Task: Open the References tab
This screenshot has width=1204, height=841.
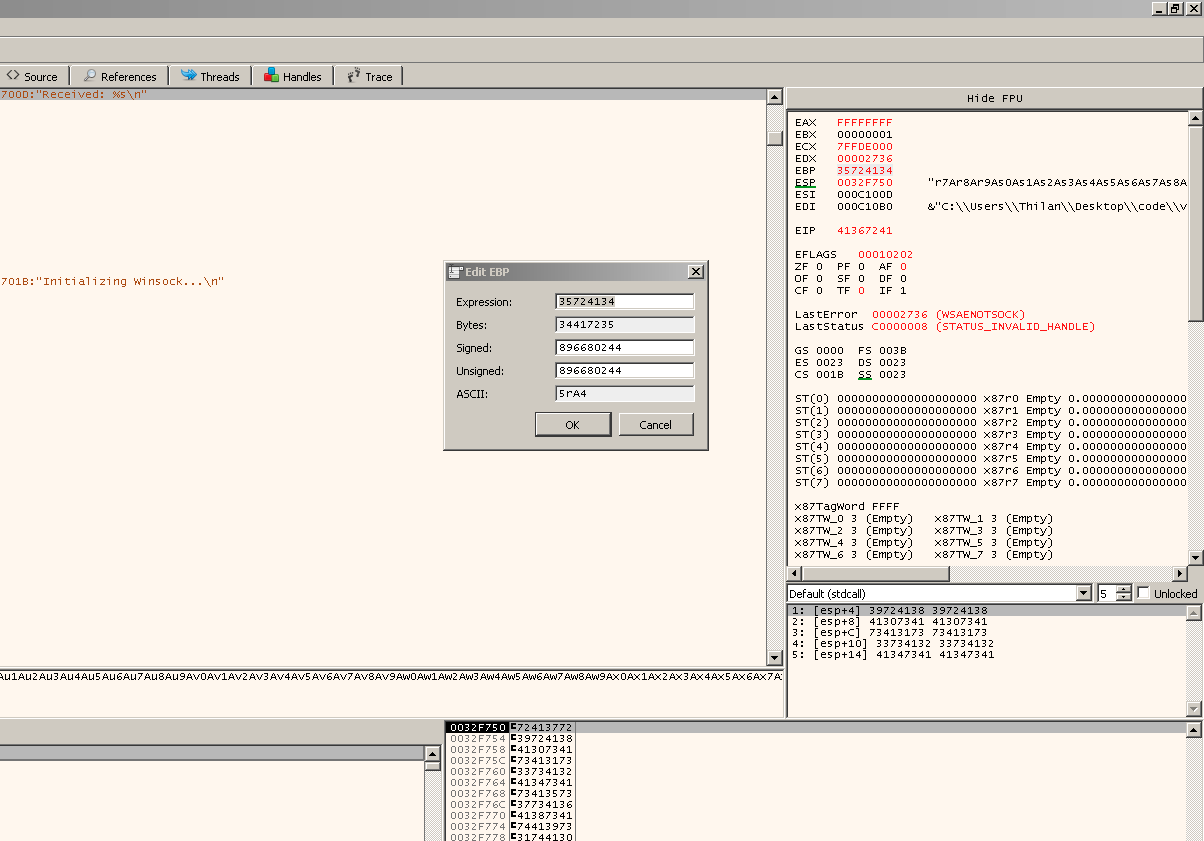Action: click(120, 76)
